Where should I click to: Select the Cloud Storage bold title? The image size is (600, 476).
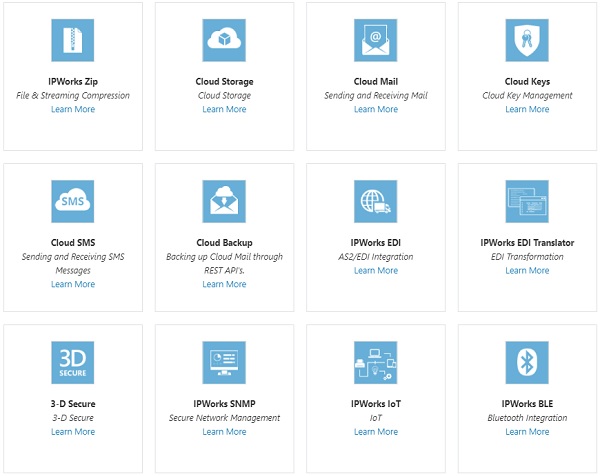click(x=224, y=82)
